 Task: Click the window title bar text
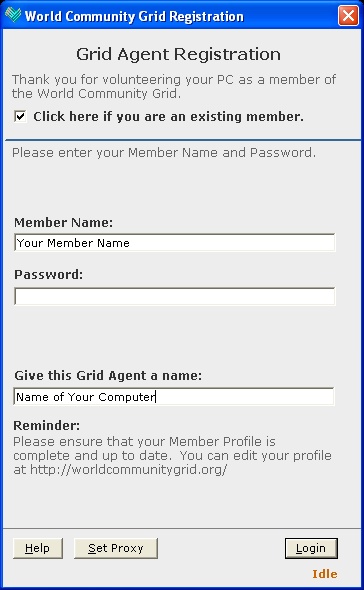click(x=134, y=16)
